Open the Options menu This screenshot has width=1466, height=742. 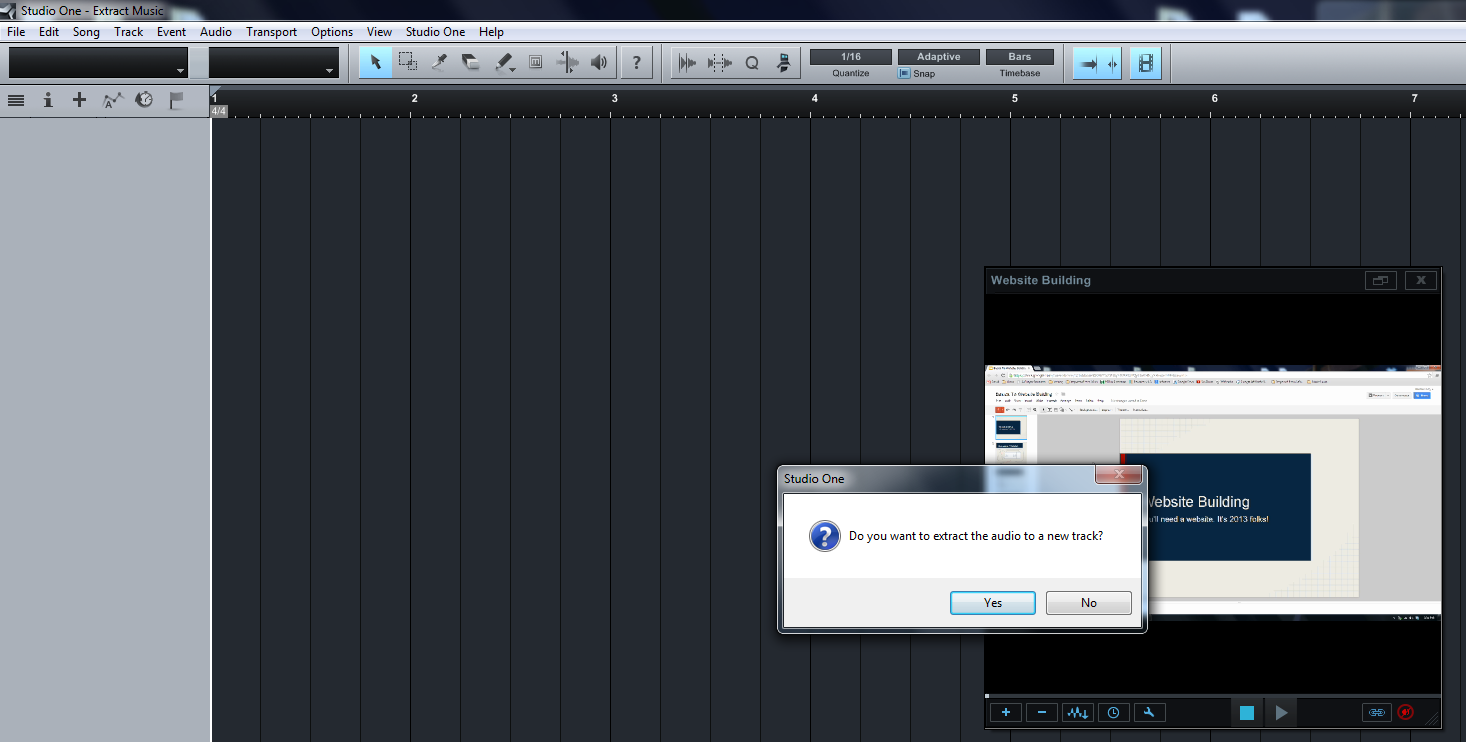(x=332, y=32)
